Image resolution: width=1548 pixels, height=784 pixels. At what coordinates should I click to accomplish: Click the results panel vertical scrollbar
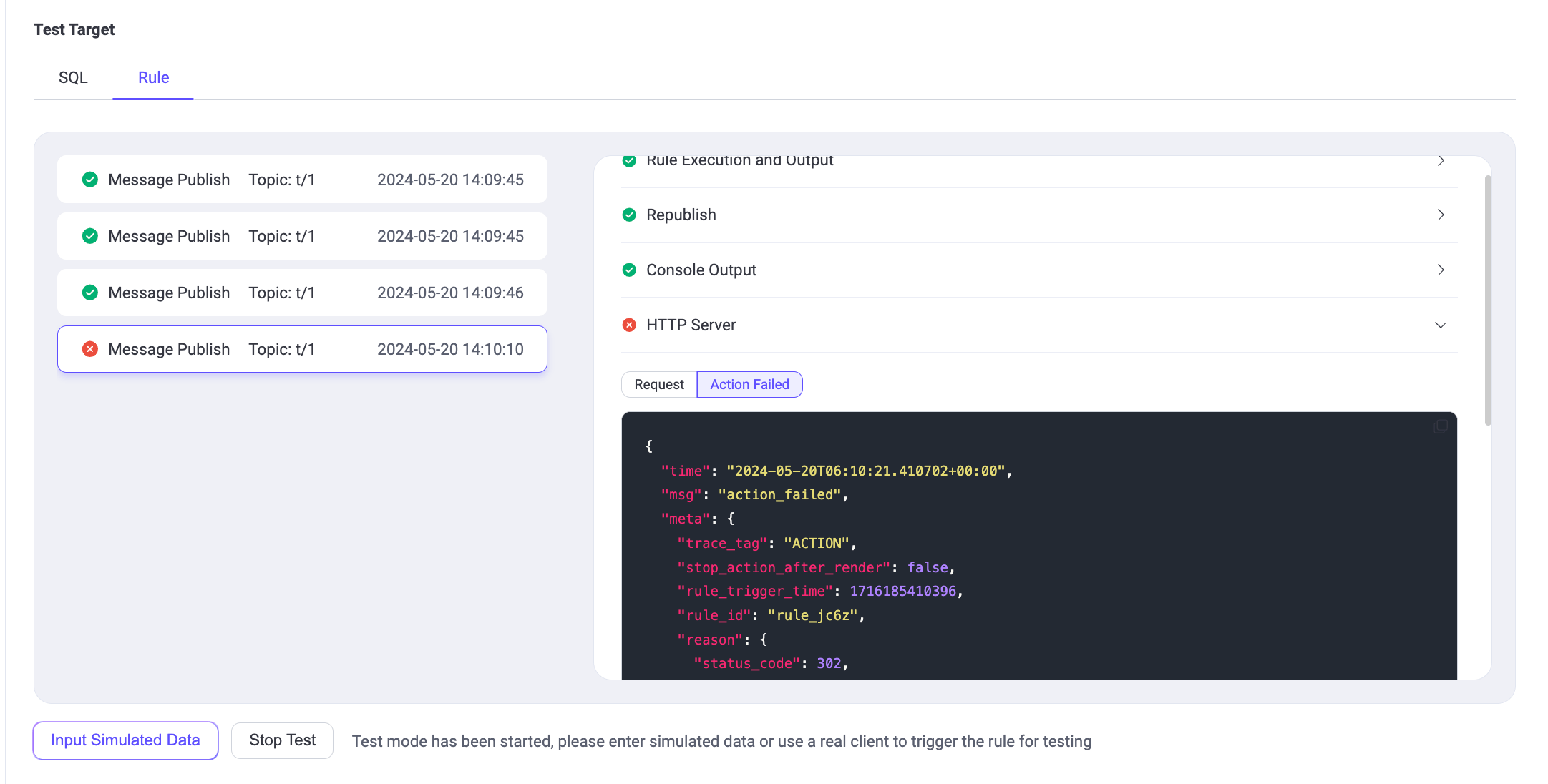tap(1488, 300)
